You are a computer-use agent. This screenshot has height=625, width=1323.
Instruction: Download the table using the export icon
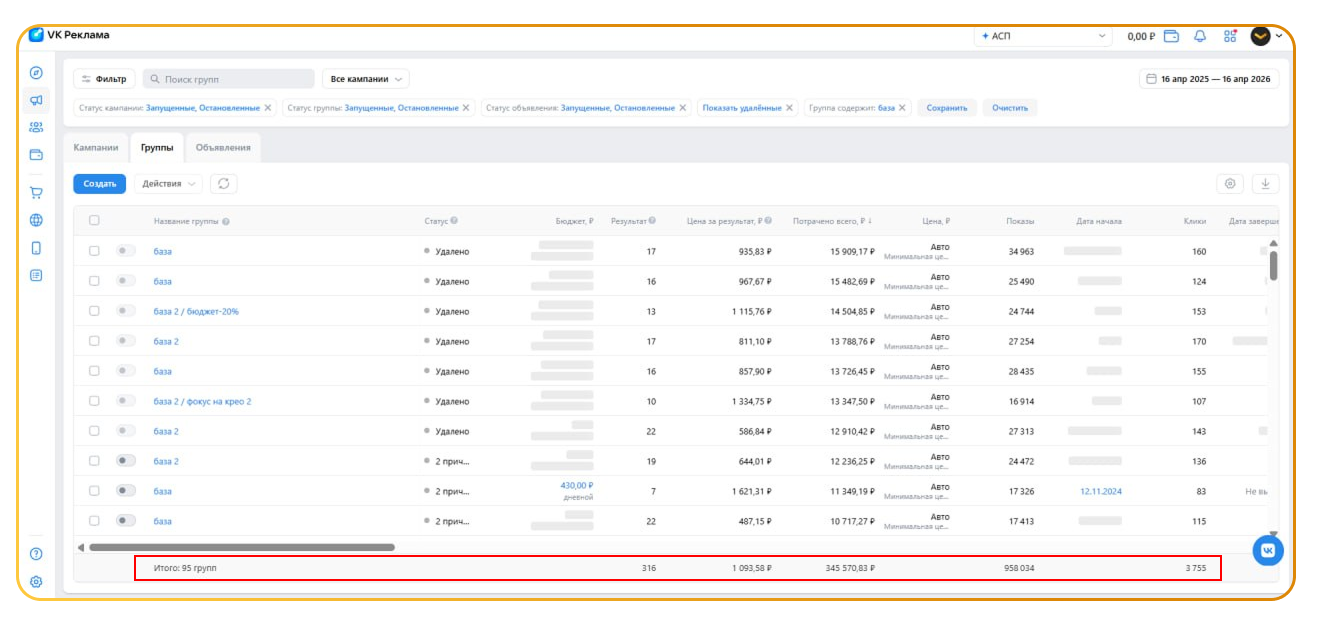(1265, 183)
